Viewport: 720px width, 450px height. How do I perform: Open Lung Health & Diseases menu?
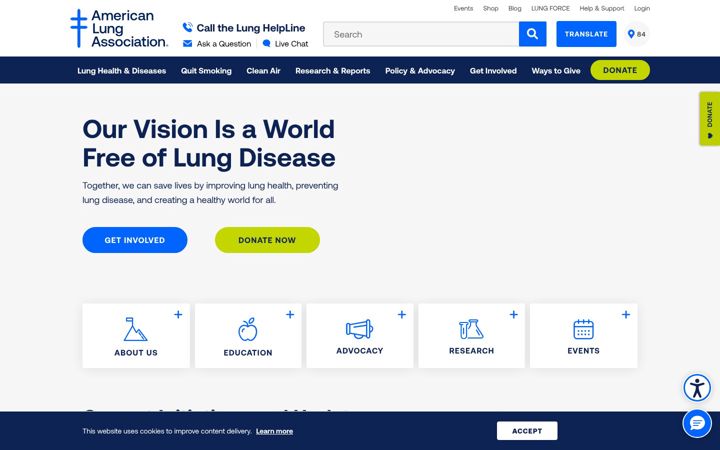[122, 71]
